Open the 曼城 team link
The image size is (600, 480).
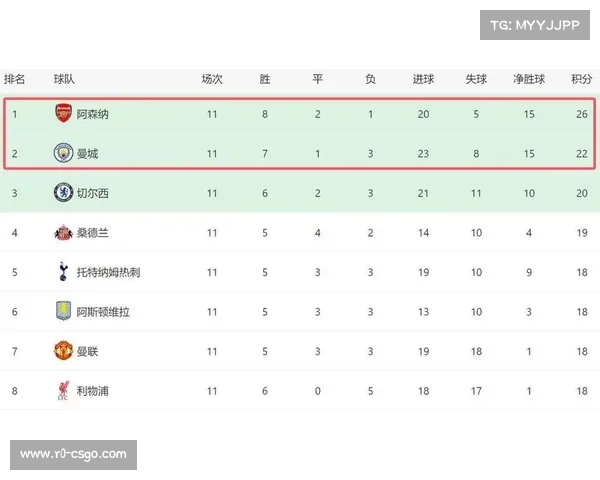coord(88,154)
